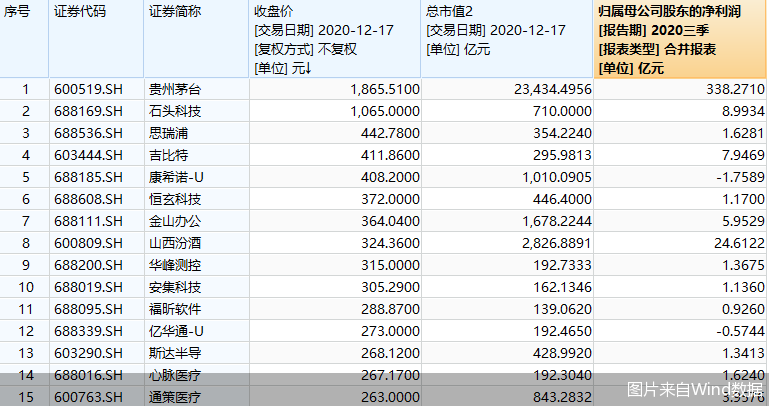Click row number 7
Image resolution: width=769 pixels, height=406 pixels.
coord(26,221)
